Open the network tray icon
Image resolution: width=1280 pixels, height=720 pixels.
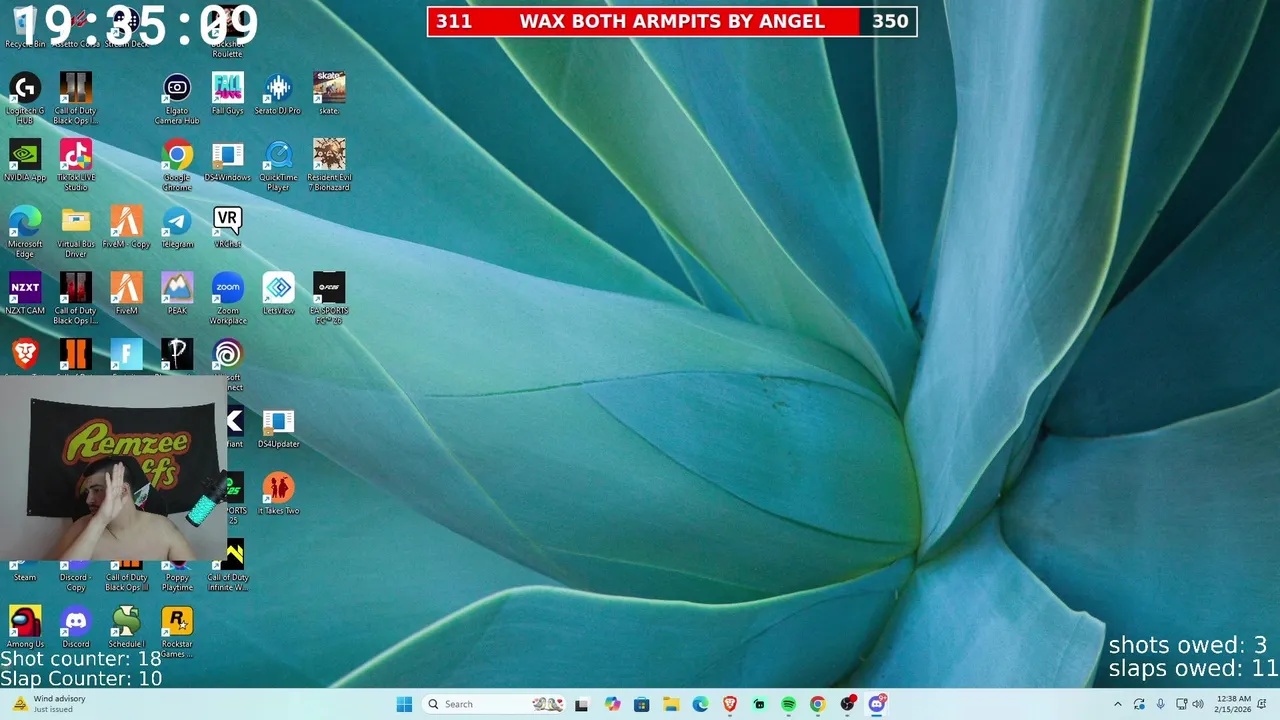[1181, 704]
